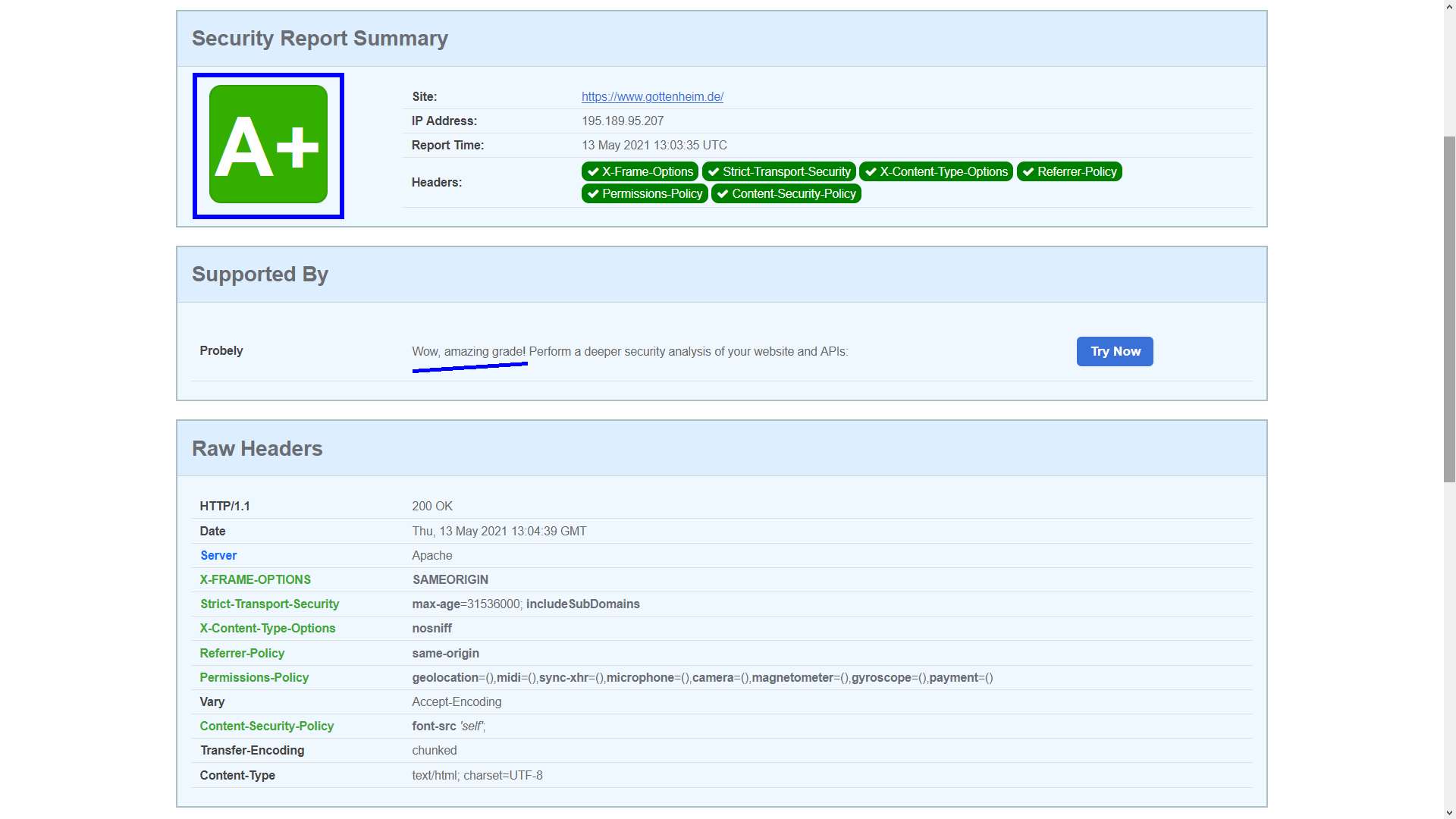Viewport: 1456px width, 819px height.
Task: Click Strict-Transport-Security in the Raw Headers table
Action: click(x=269, y=604)
